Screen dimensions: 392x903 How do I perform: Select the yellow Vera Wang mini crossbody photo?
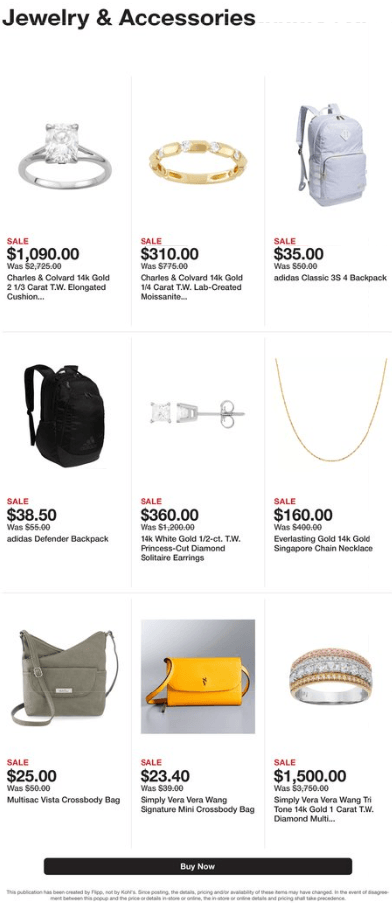[x=197, y=677]
